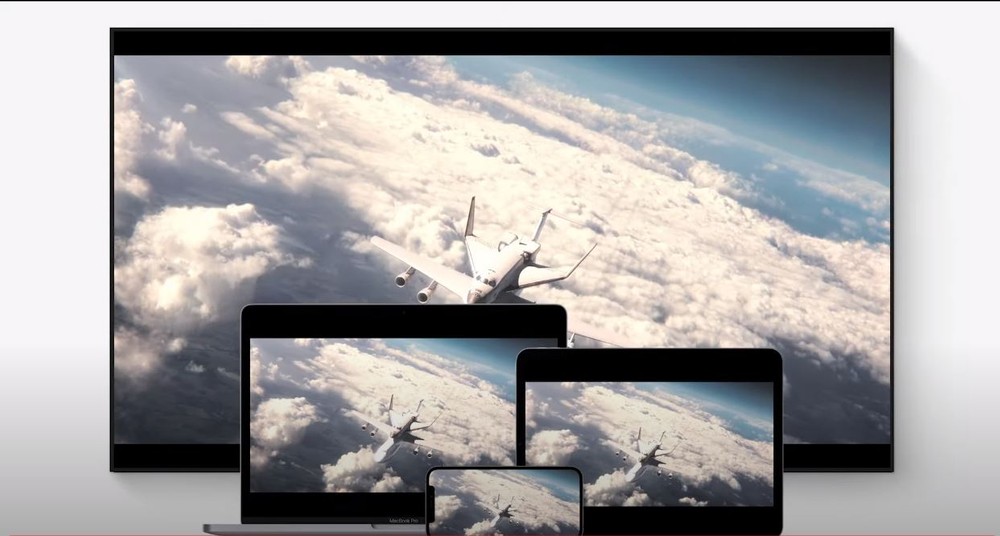Click the iPad tablet screen

pyautogui.click(x=649, y=443)
